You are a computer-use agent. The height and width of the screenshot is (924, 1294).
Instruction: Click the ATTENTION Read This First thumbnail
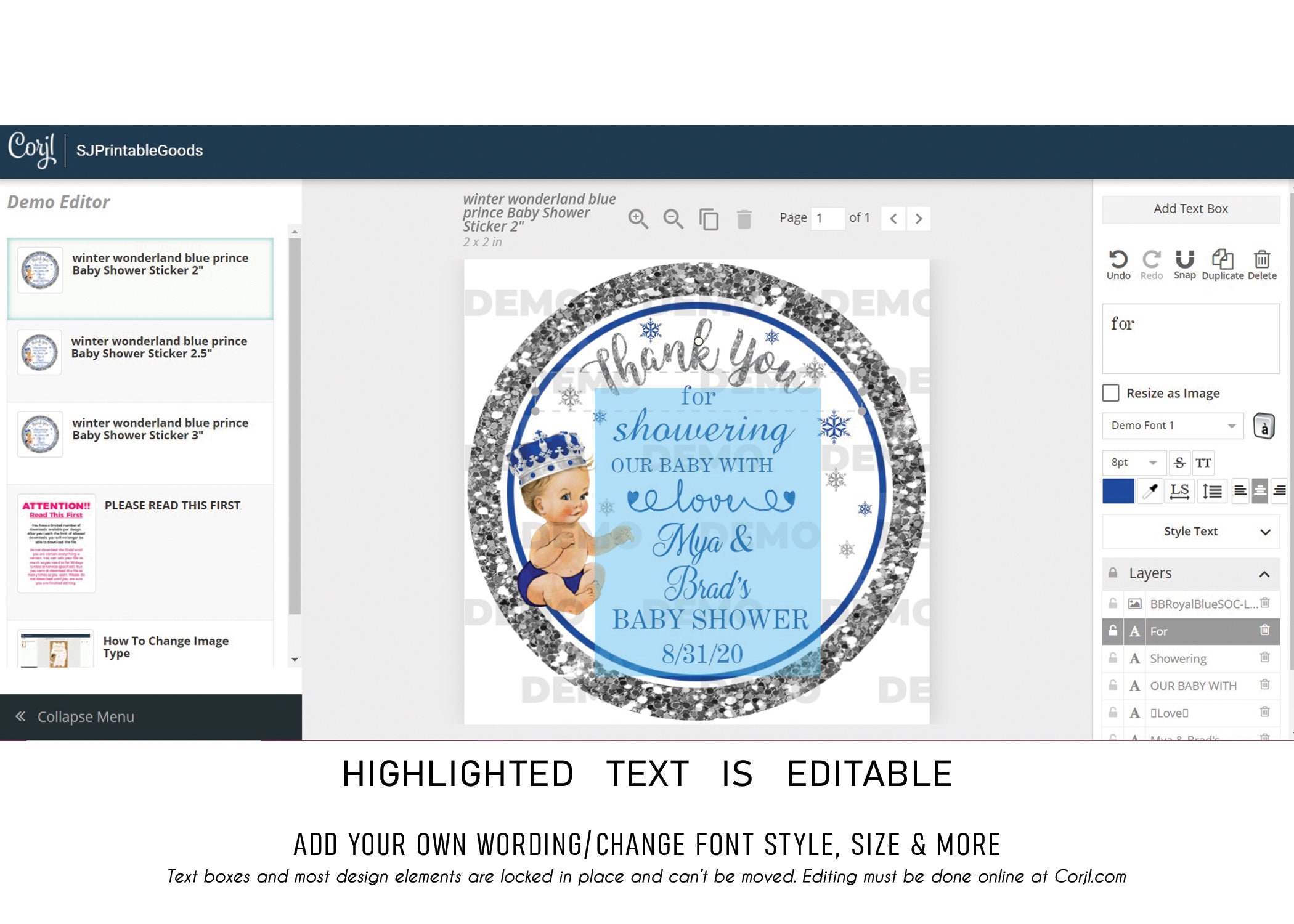[56, 543]
